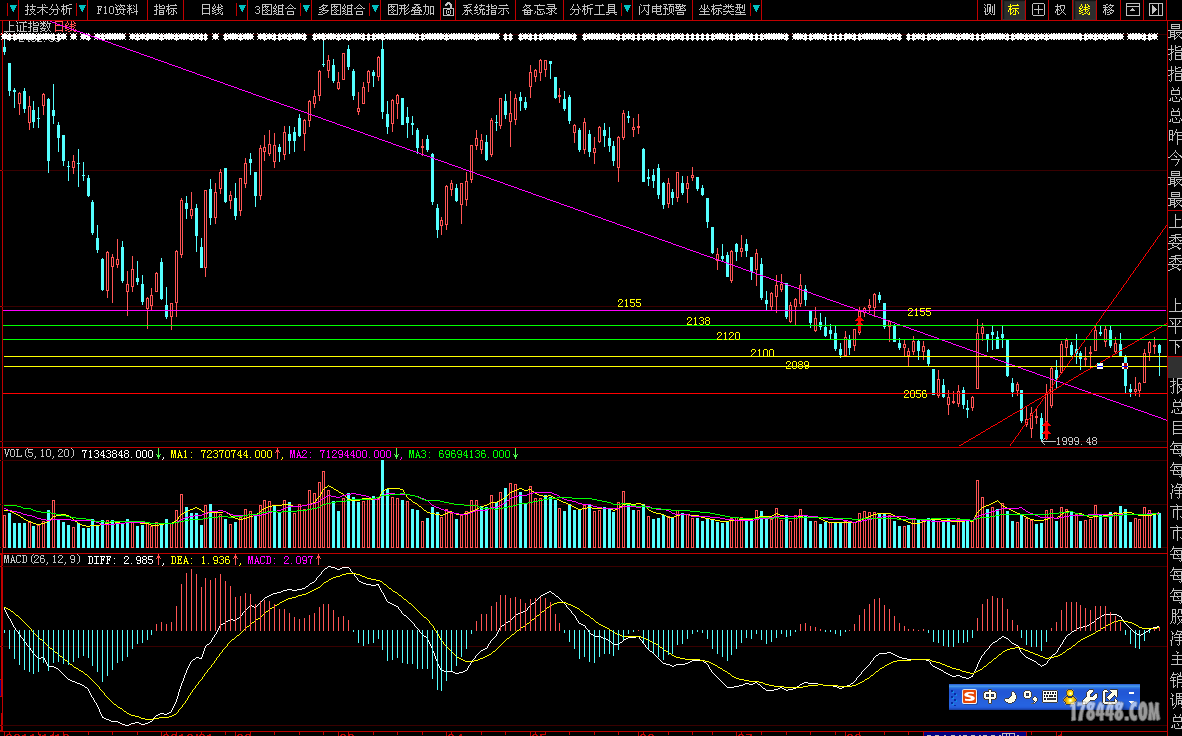Click the 1999.48 low price label
Image resolution: width=1182 pixels, height=736 pixels.
(x=1076, y=441)
